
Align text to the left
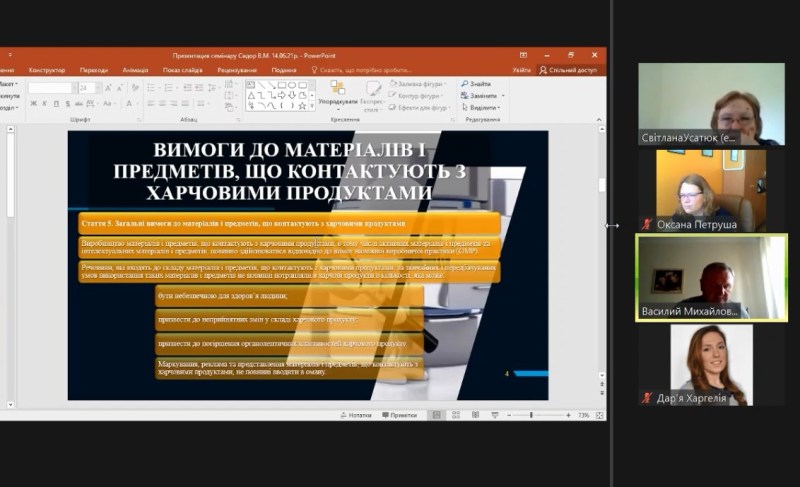151,104
